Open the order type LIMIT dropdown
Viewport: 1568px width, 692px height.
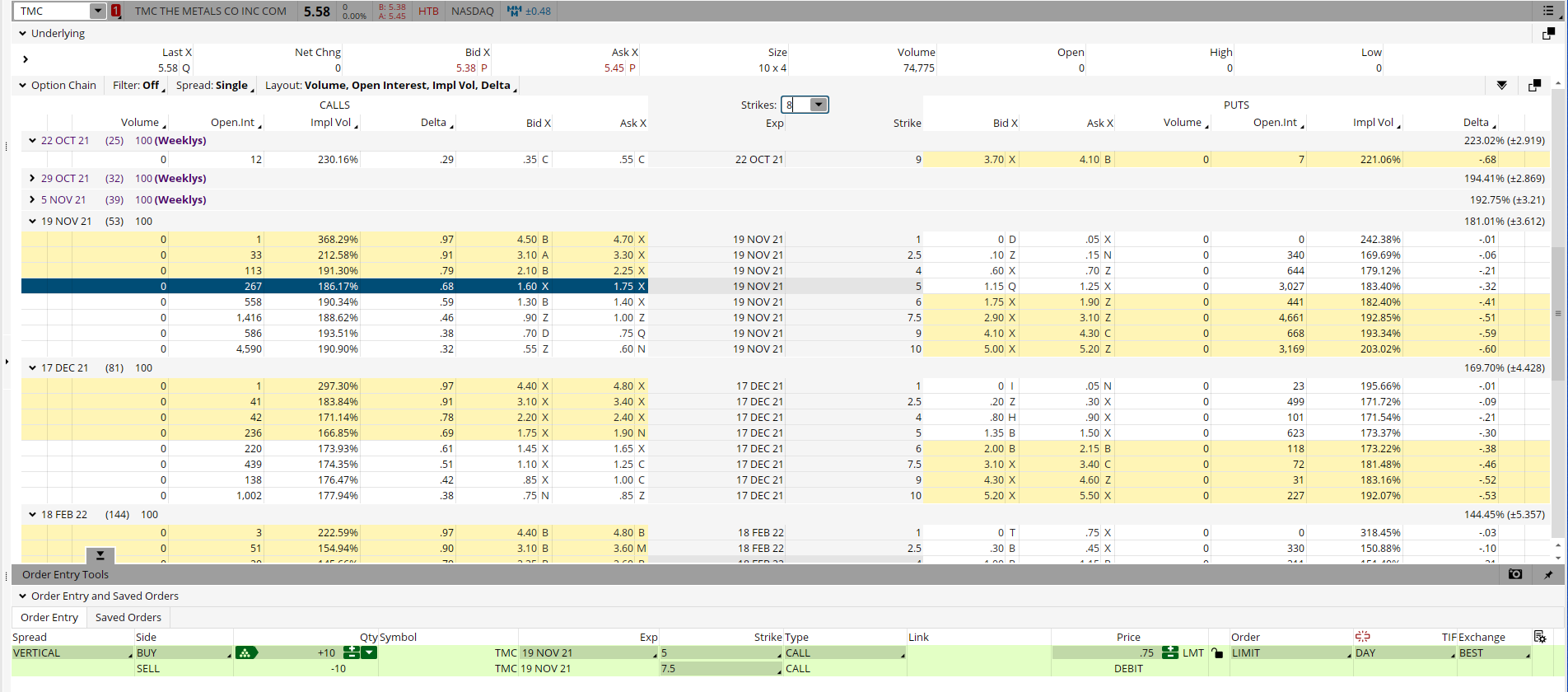1290,652
